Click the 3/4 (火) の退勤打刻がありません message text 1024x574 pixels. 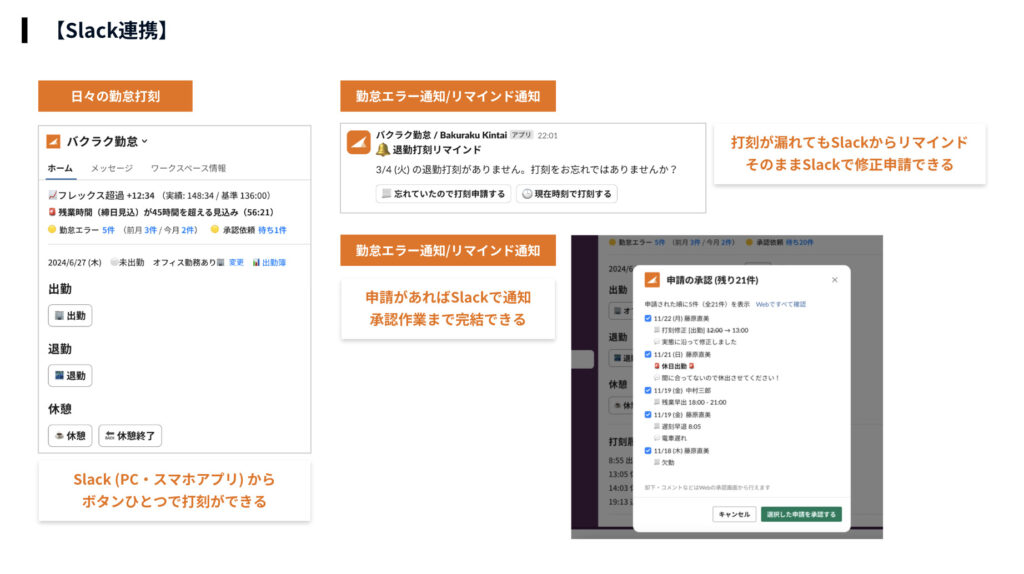click(526, 169)
